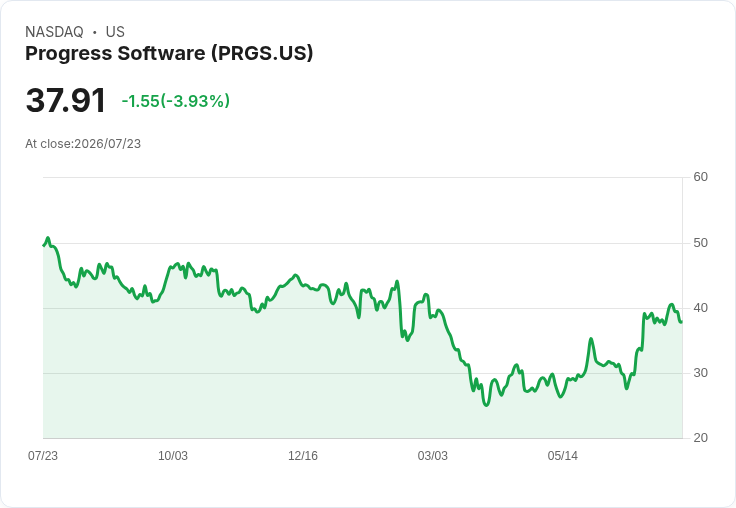Screen dimensions: 736x508
Task: Click the 05/14 date axis label
Action: pyautogui.click(x=562, y=455)
